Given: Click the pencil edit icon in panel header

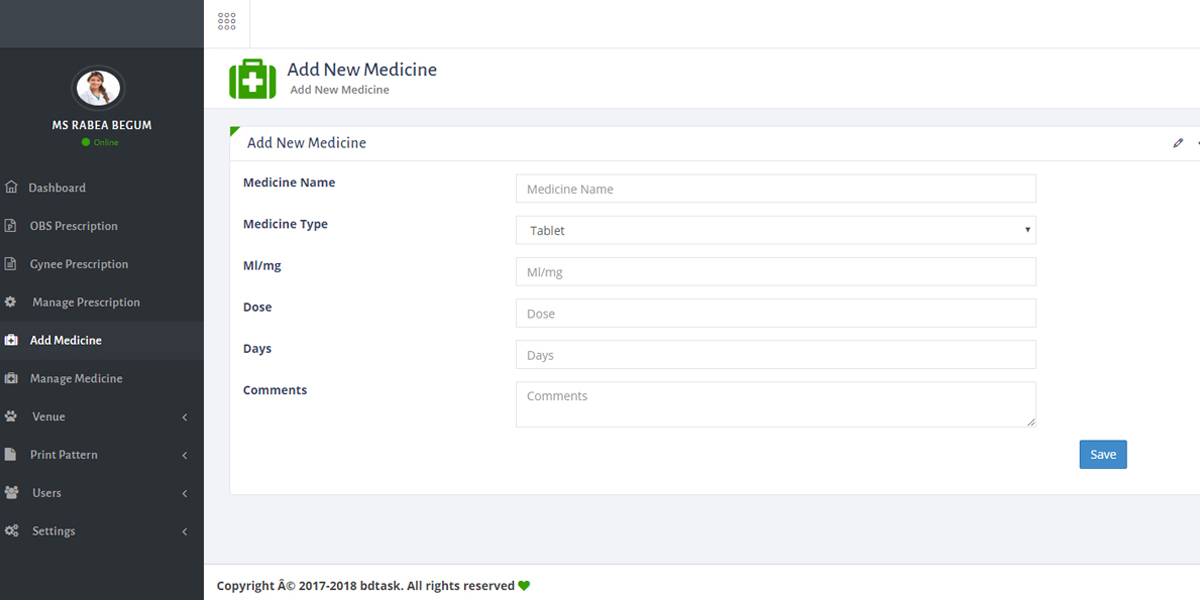Looking at the screenshot, I should (x=1178, y=143).
